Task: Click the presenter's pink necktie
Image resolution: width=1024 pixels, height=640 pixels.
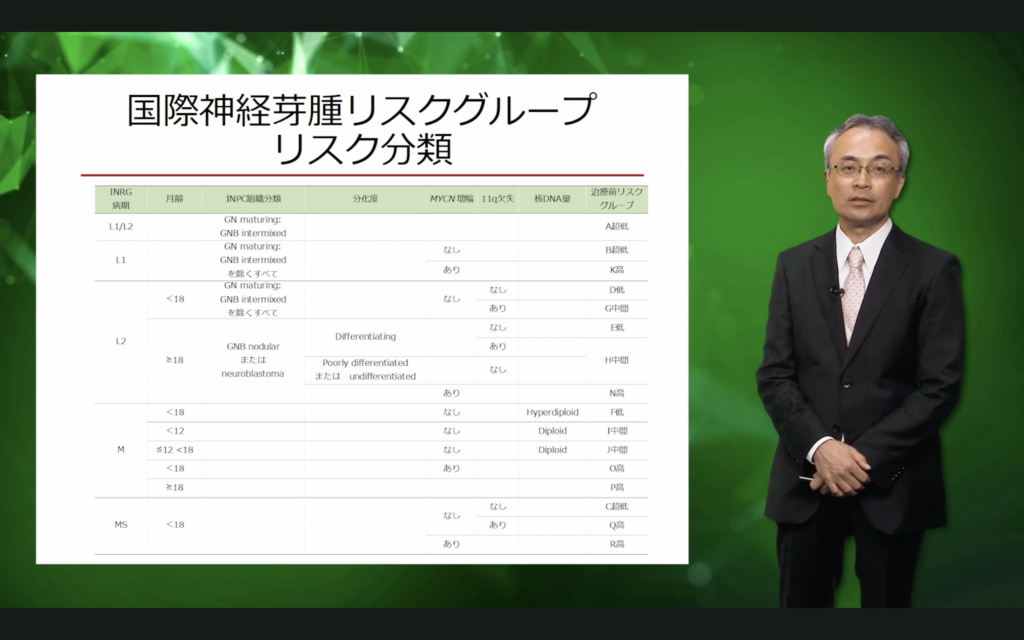Action: [x=853, y=290]
